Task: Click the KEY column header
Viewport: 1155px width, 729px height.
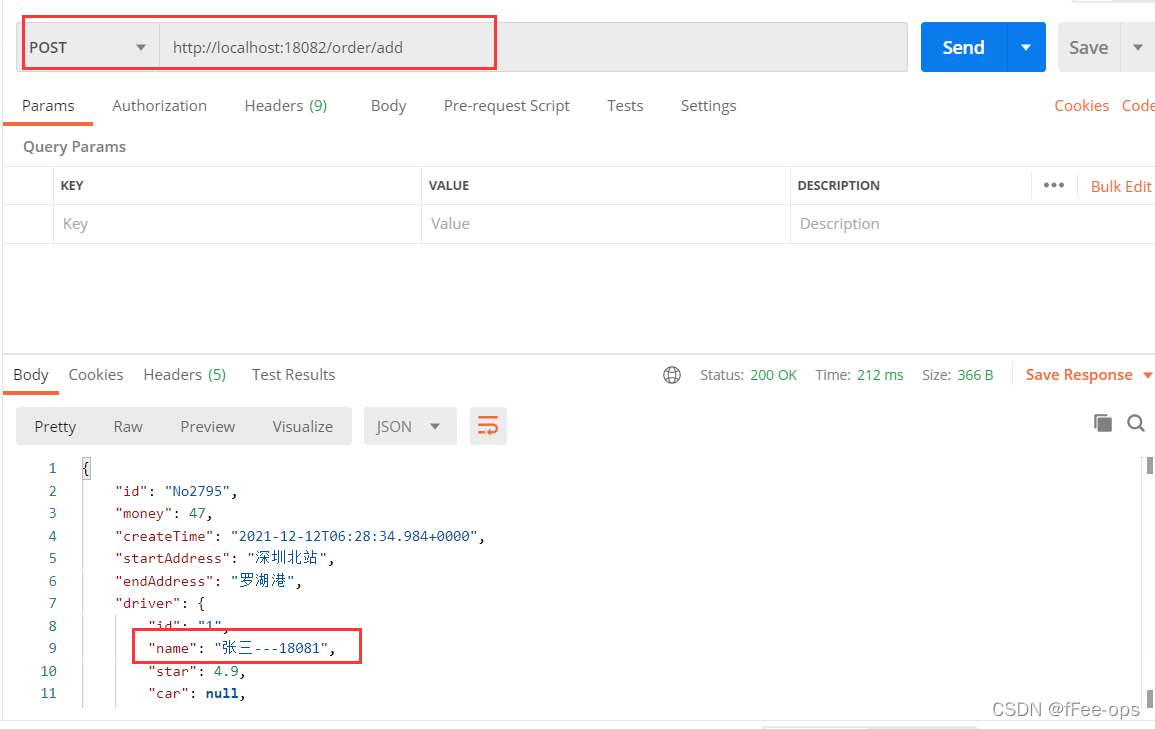Action: [x=71, y=186]
